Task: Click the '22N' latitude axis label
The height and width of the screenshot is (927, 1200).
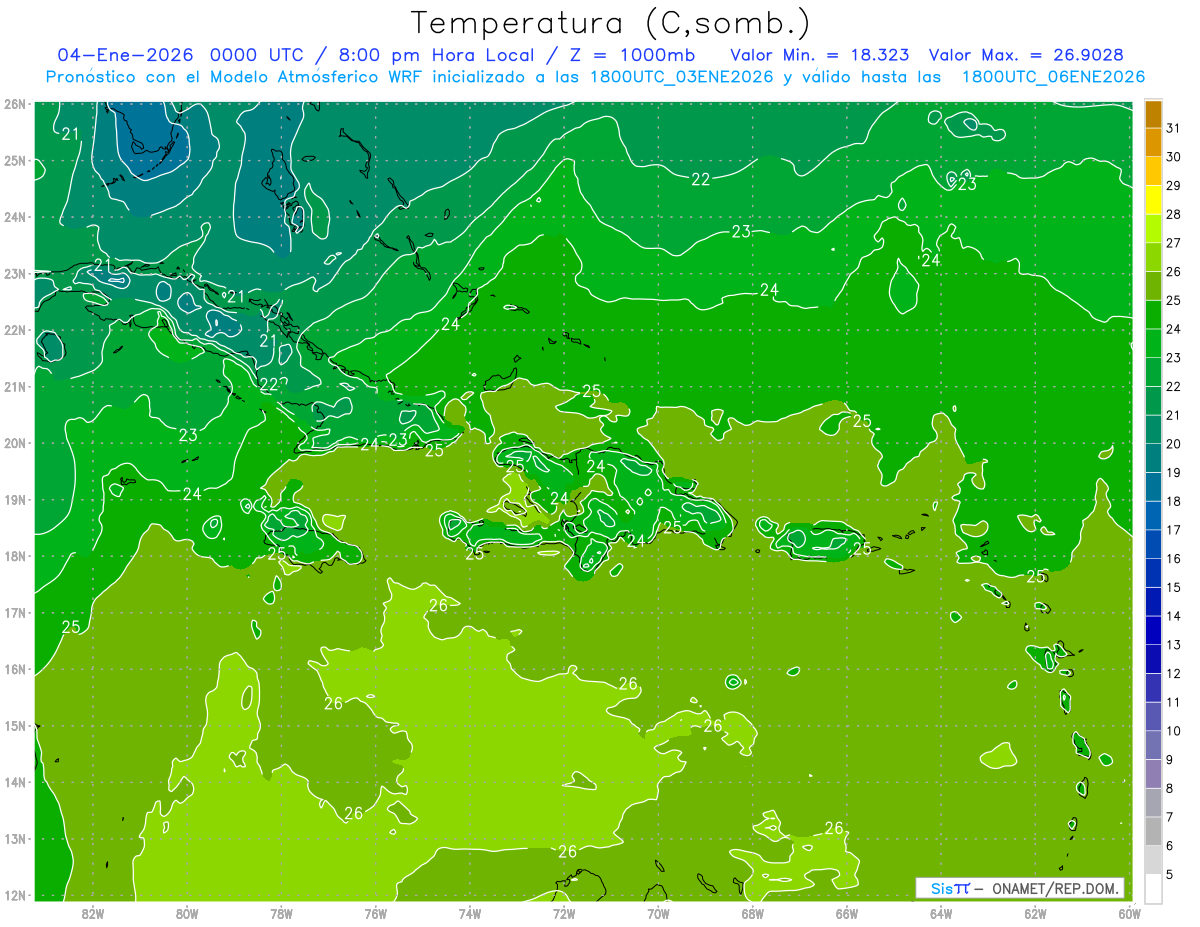Action: 15,330
